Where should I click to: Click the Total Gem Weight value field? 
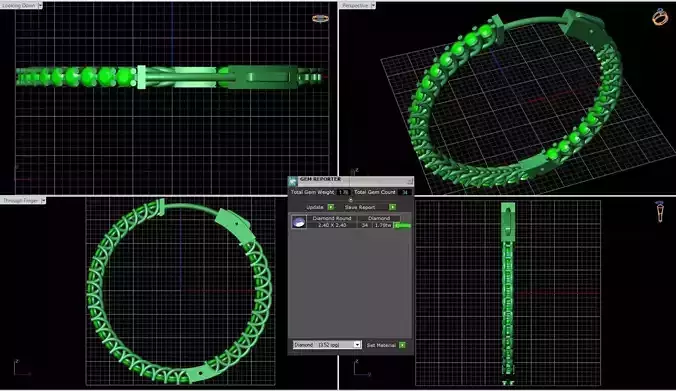344,192
